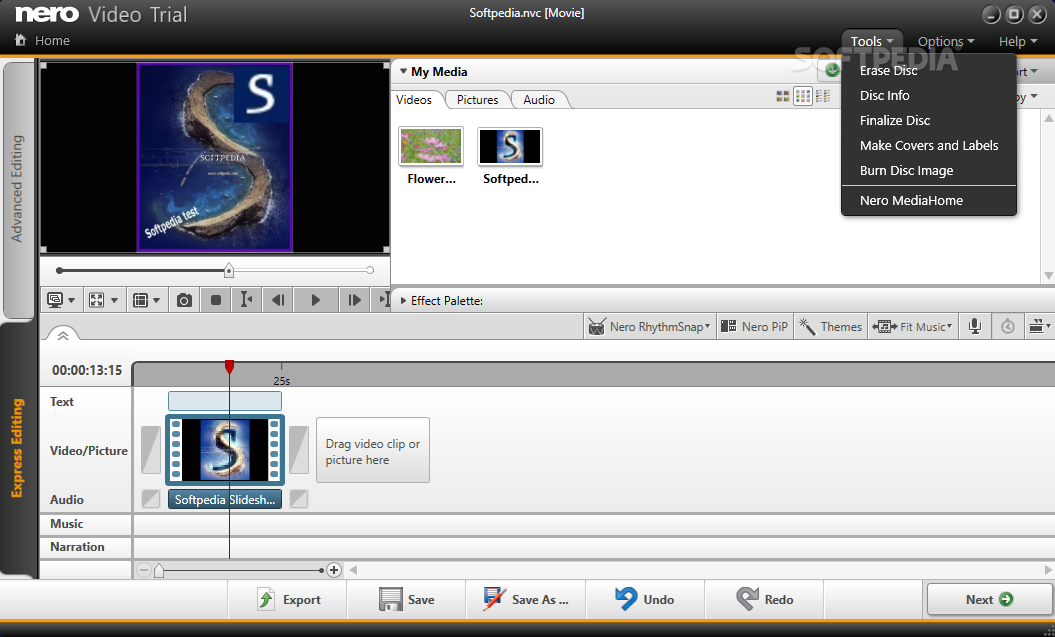Viewport: 1055px width, 637px height.
Task: Click the Save button
Action: point(406,599)
